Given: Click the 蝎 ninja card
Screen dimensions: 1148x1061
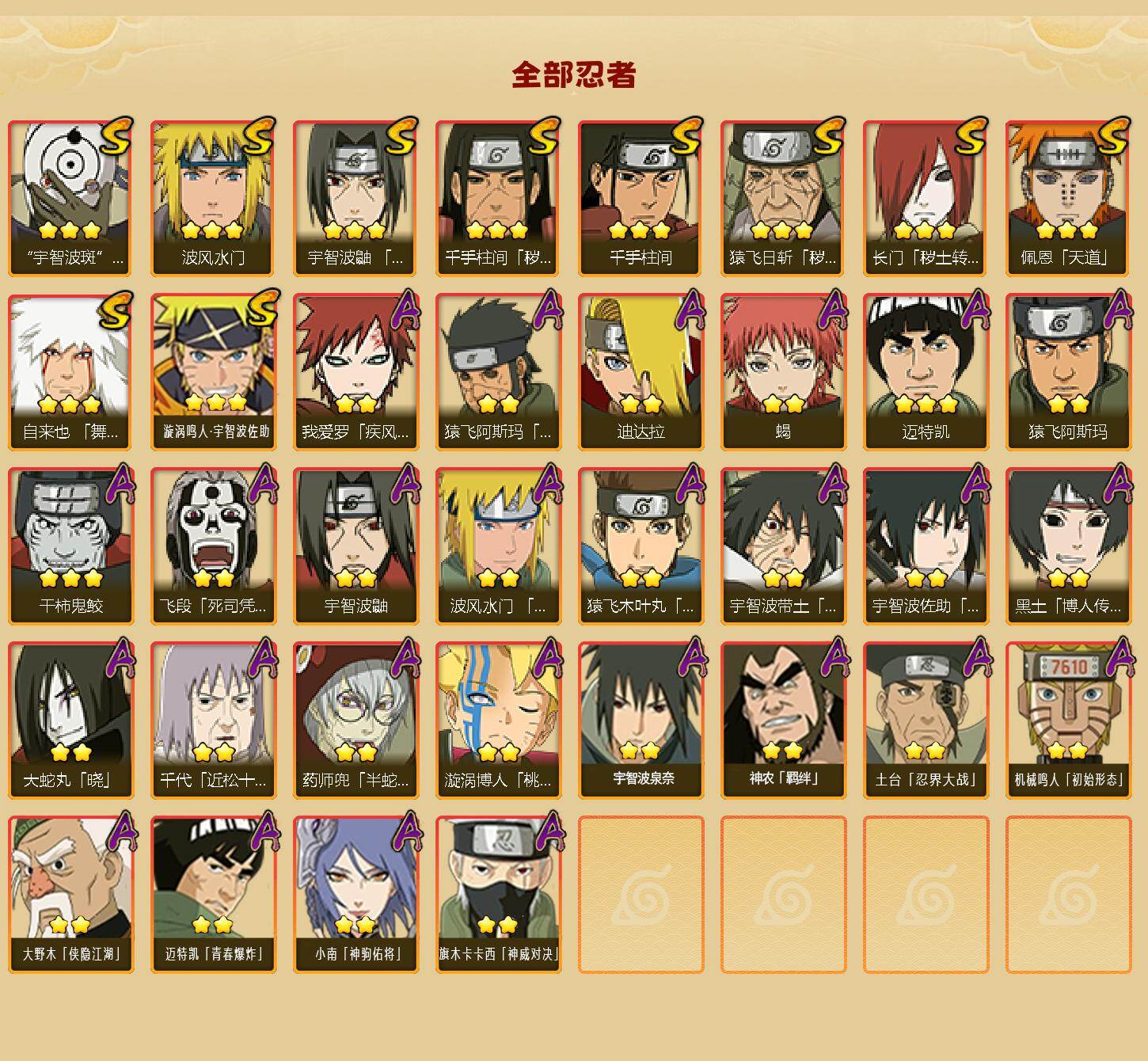Looking at the screenshot, I should coord(783,372).
